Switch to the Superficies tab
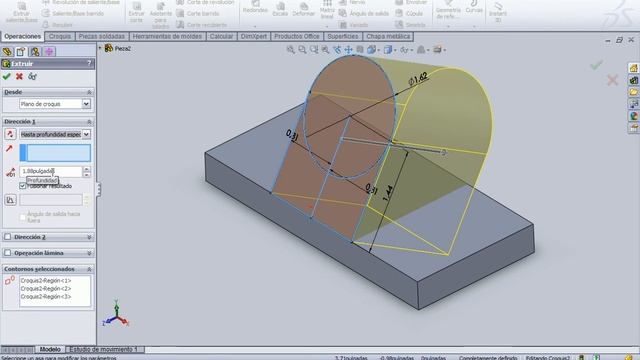The image size is (640, 360). 342,36
